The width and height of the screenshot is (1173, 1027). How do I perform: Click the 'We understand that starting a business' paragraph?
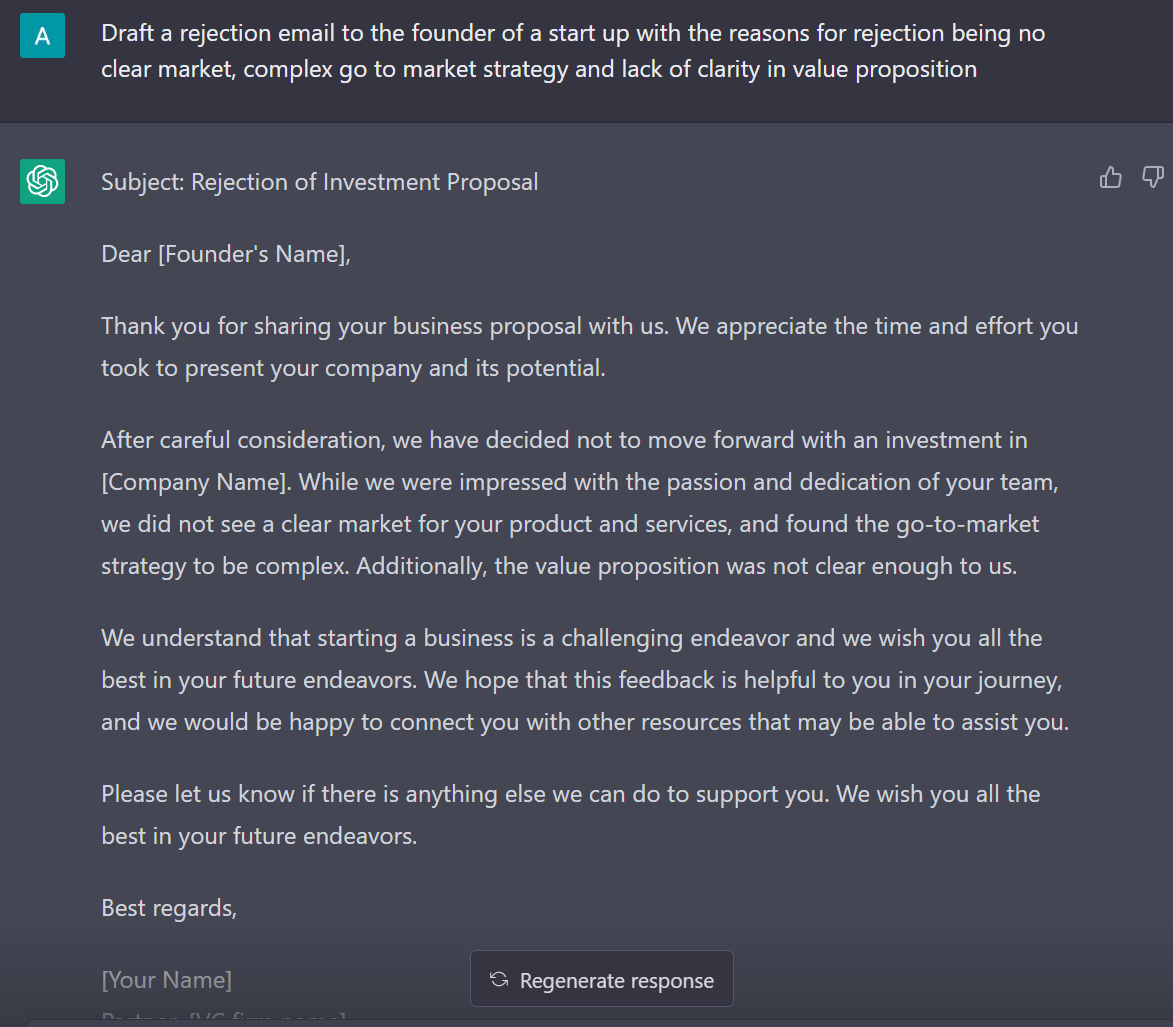pyautogui.click(x=570, y=638)
